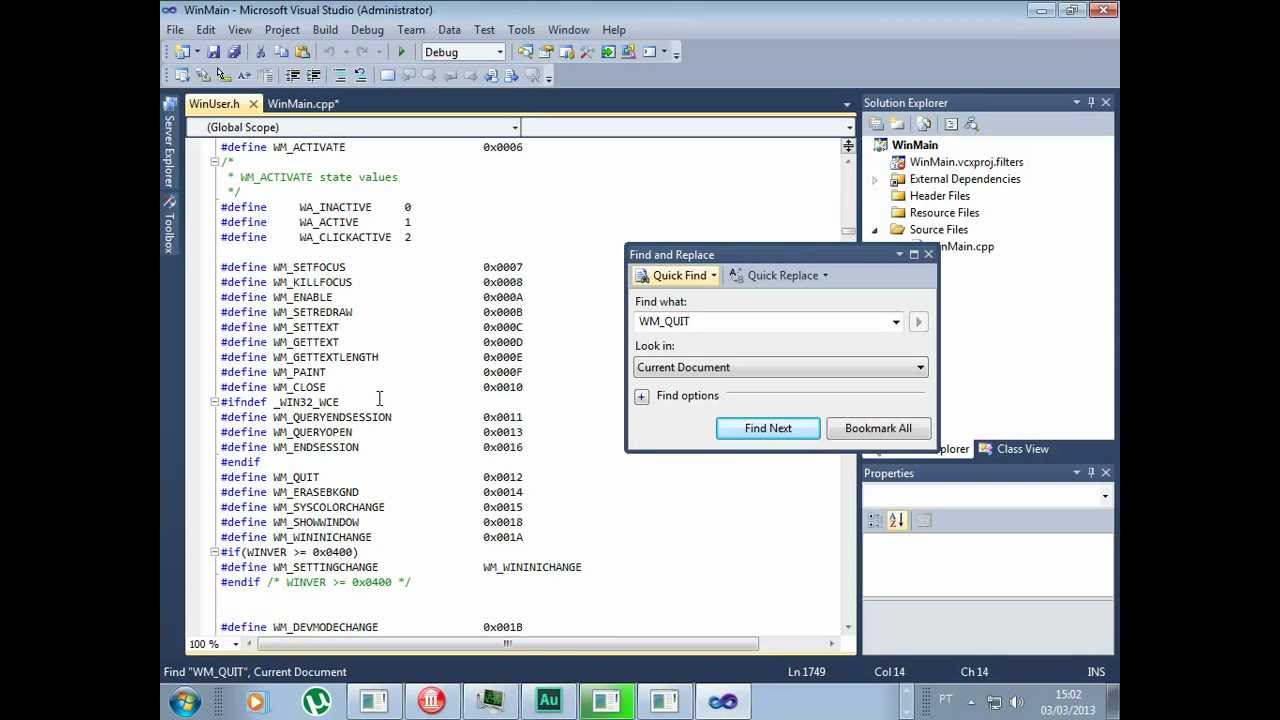Screen dimensions: 1280x720
Task: Click the clock showing 15:02
Action: (1068, 694)
